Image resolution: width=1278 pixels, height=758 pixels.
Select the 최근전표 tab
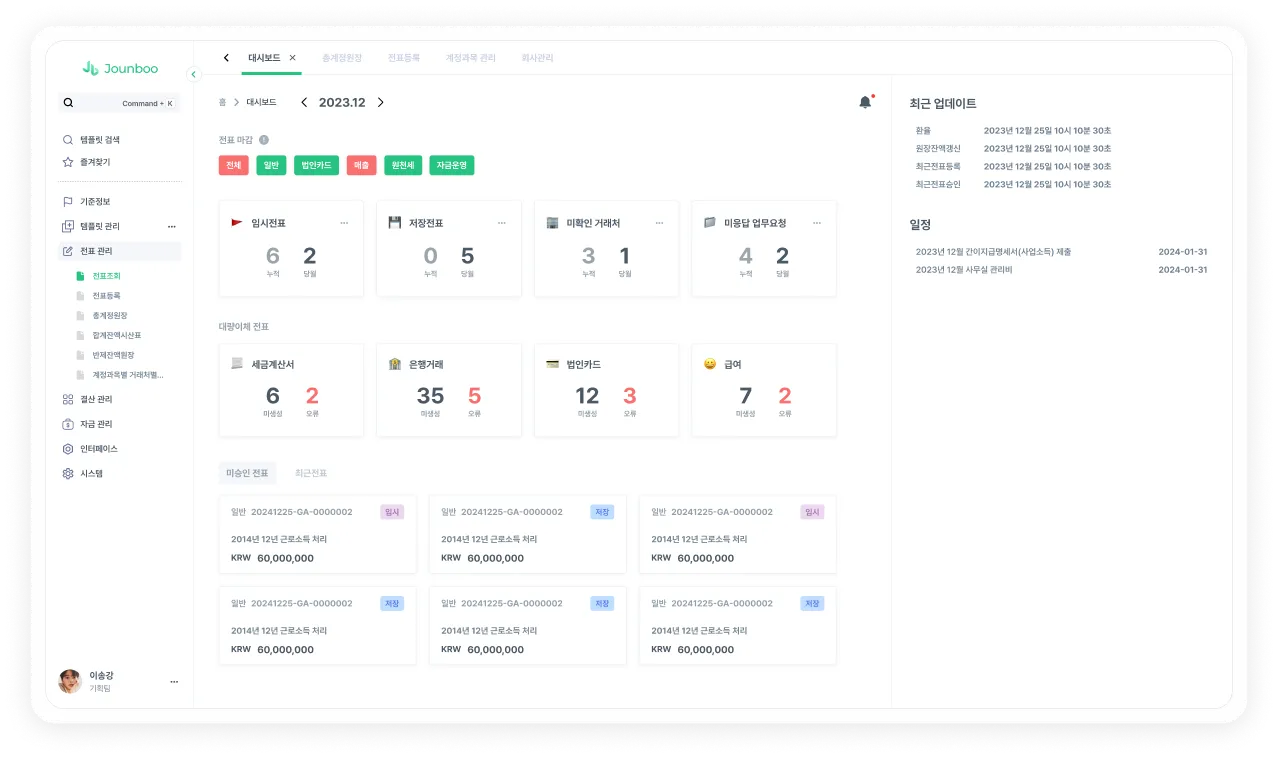pos(311,473)
